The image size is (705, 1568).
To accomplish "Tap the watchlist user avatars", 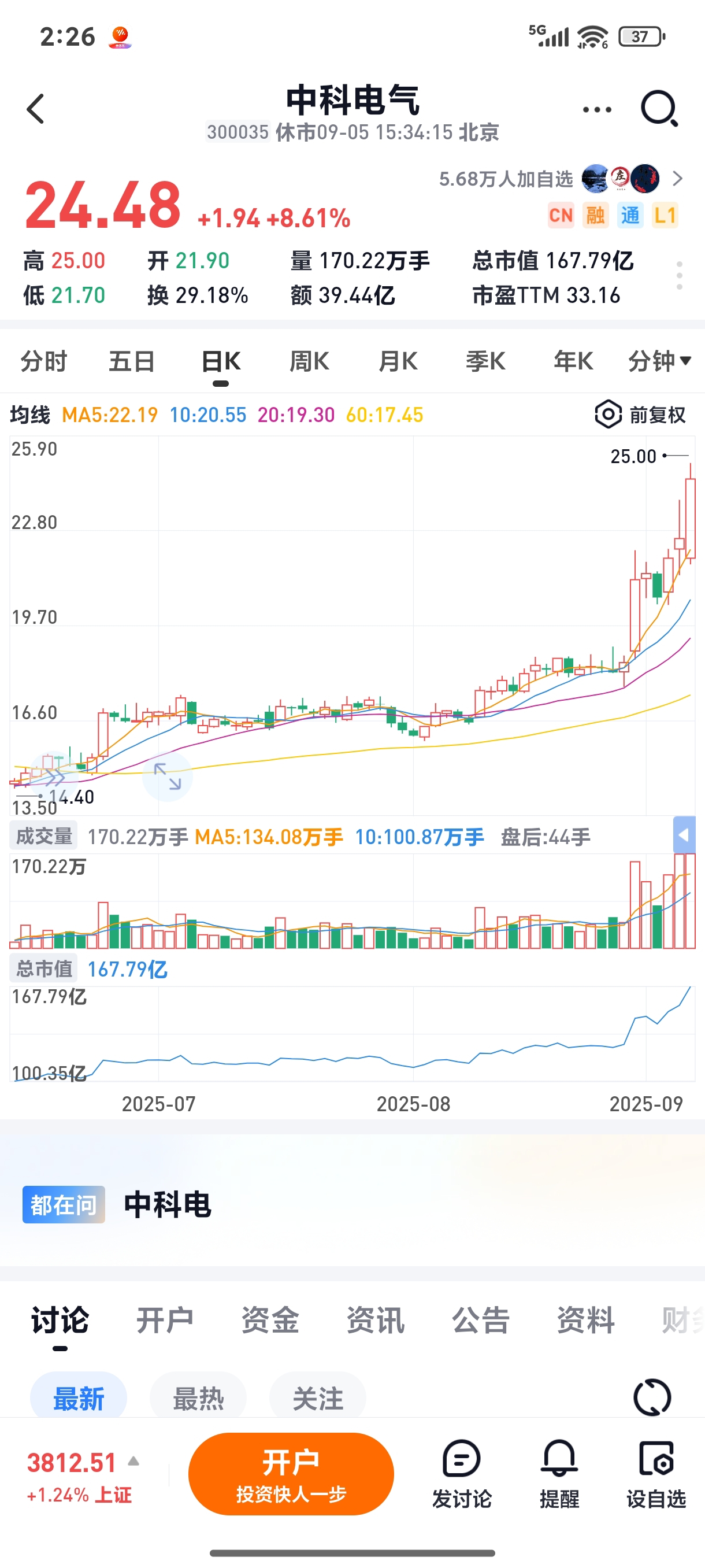I will click(621, 179).
